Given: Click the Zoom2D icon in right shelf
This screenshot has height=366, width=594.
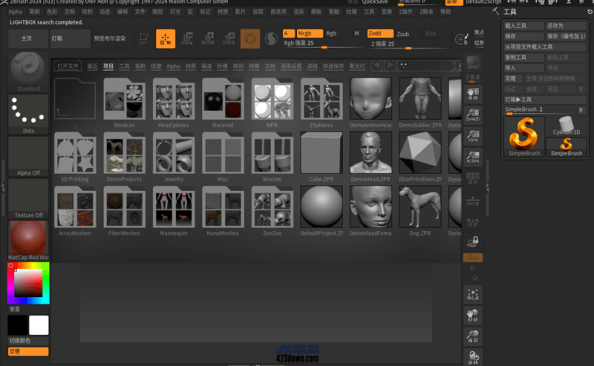Looking at the screenshot, I should tap(473, 115).
